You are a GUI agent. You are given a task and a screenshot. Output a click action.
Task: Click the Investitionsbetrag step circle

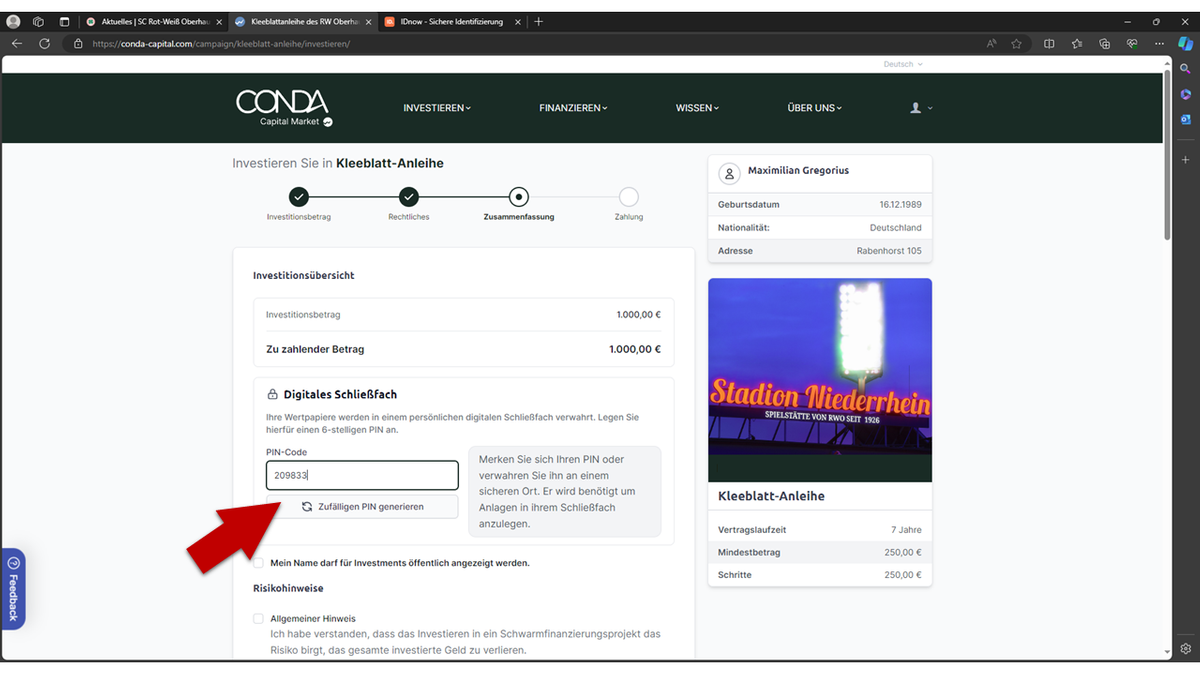click(298, 197)
